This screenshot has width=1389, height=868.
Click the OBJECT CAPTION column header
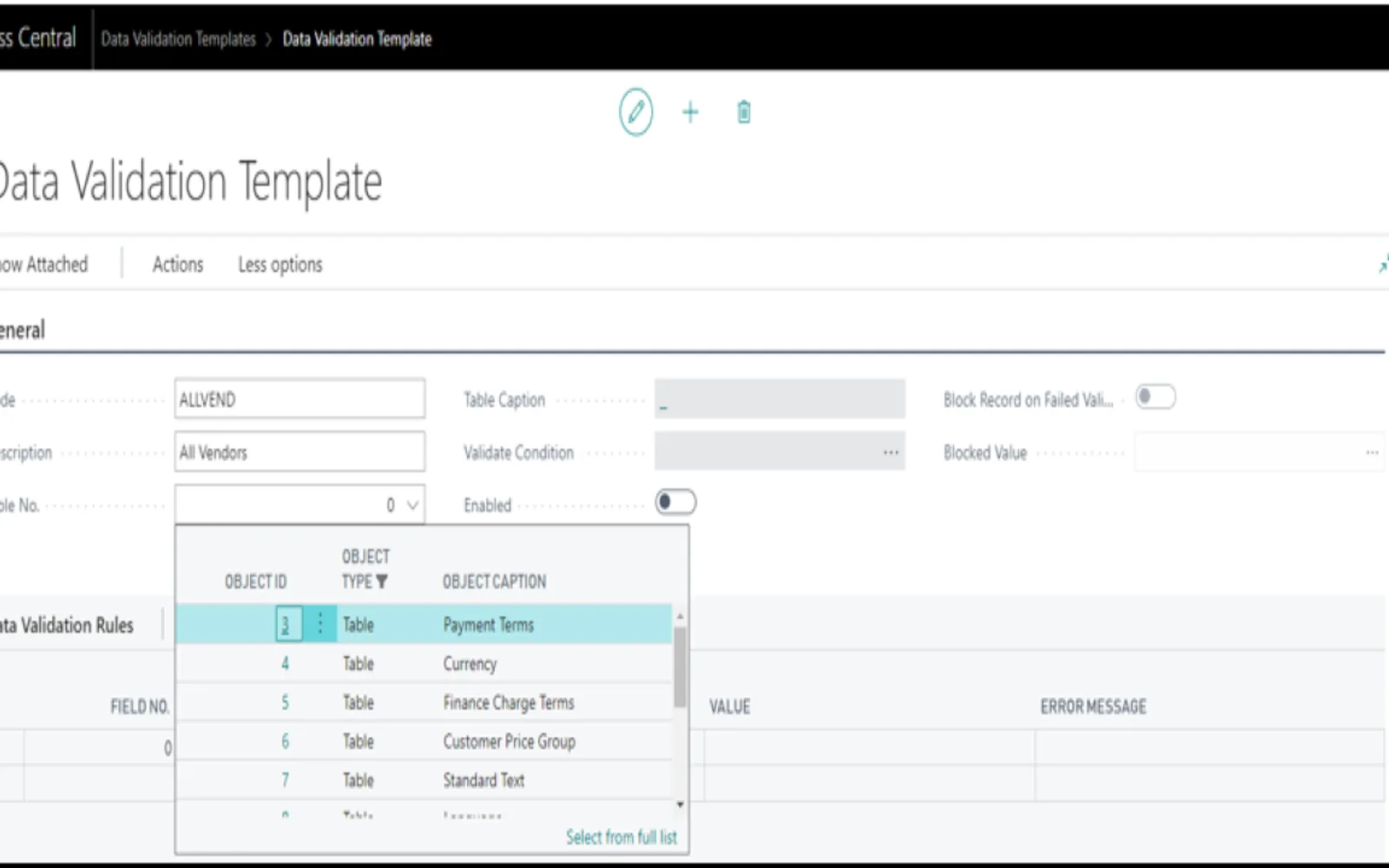click(495, 582)
